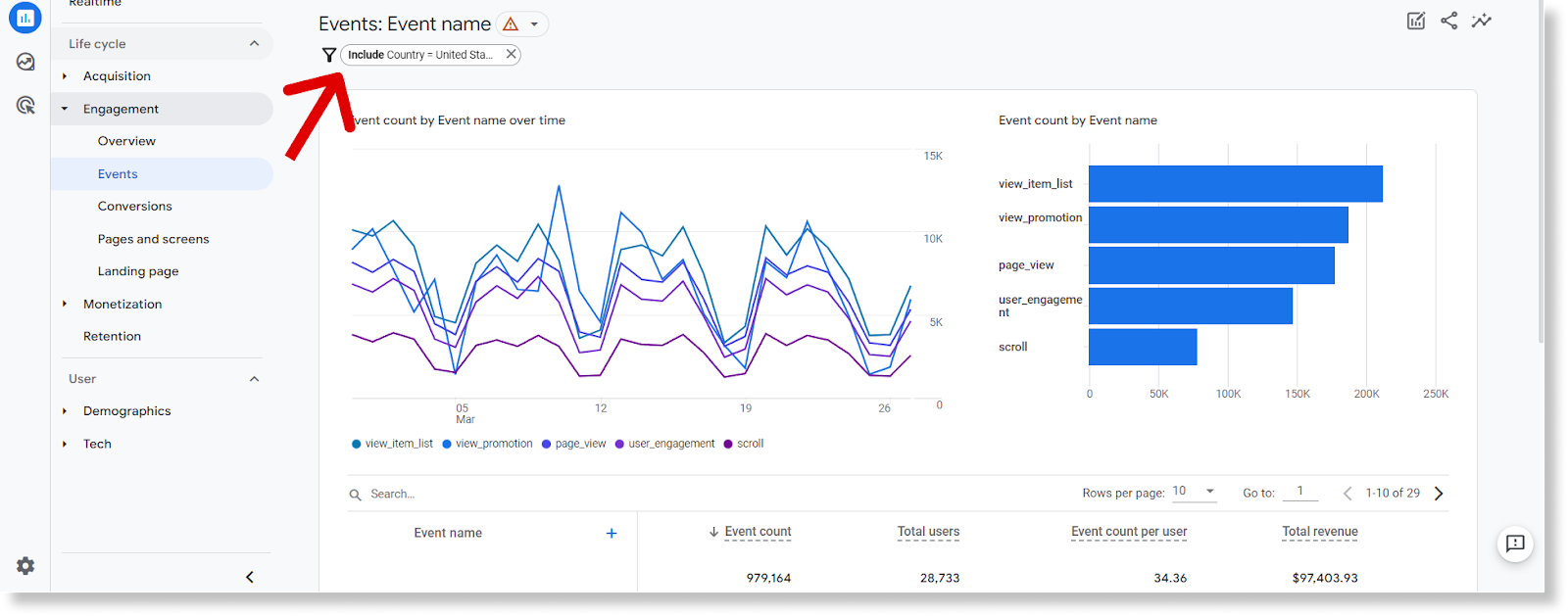Click the customize report pencil icon
Image resolution: width=1568 pixels, height=616 pixels.
pyautogui.click(x=1416, y=21)
